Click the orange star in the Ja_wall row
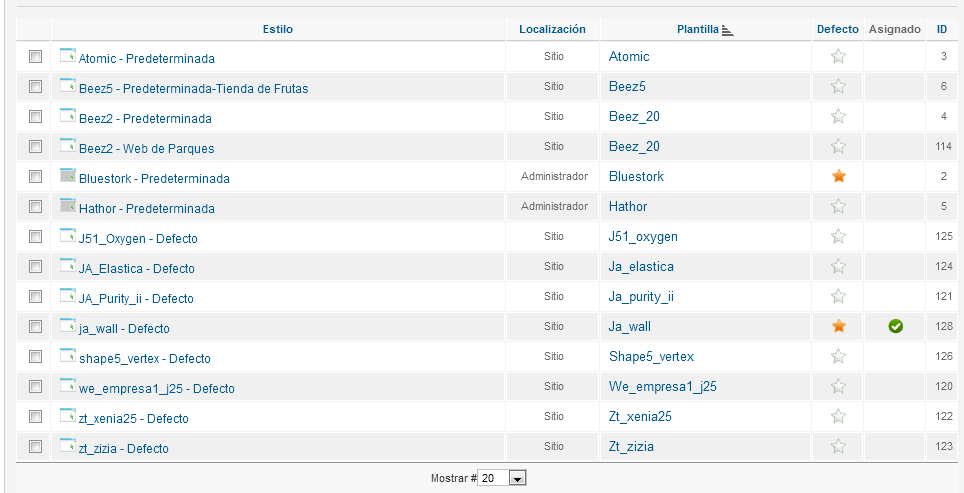Image resolution: width=964 pixels, height=493 pixels. click(x=838, y=326)
